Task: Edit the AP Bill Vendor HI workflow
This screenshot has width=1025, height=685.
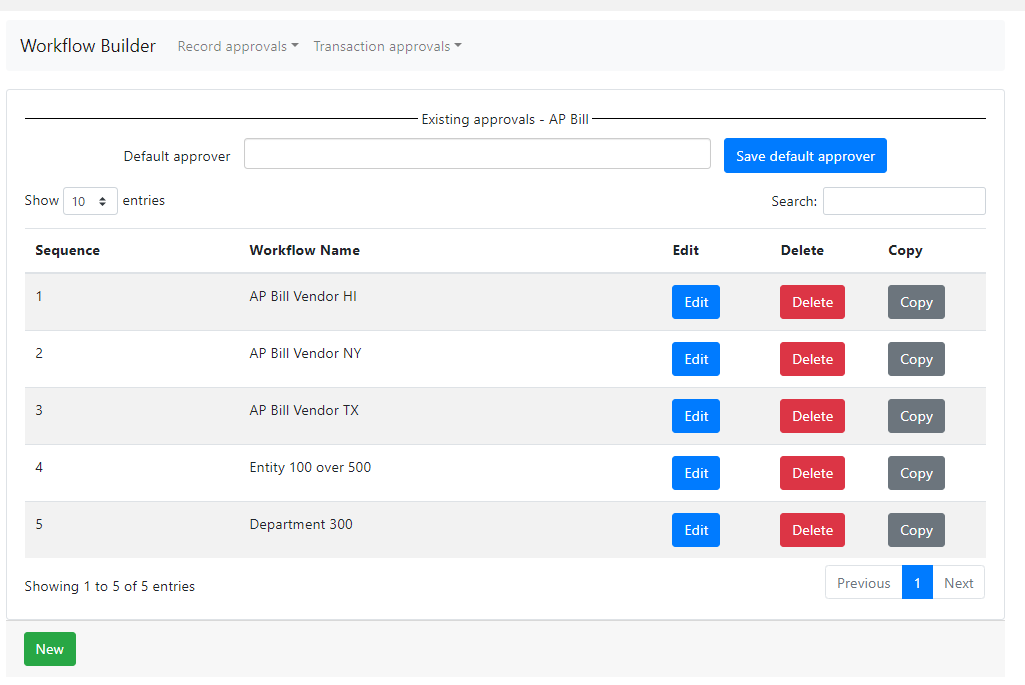Action: (x=695, y=302)
